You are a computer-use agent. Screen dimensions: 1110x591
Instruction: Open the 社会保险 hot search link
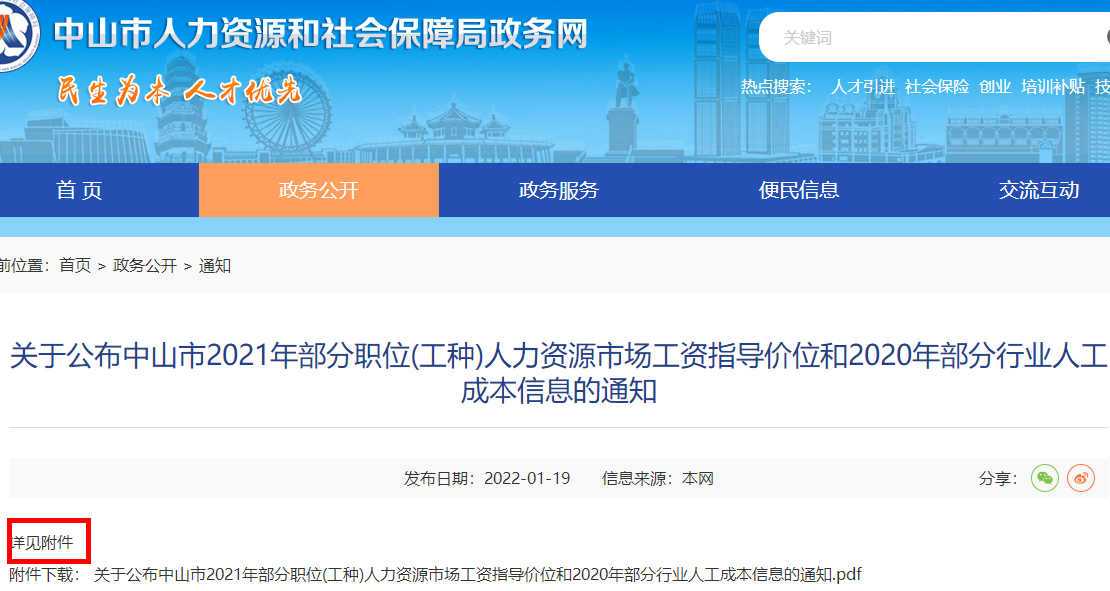(937, 87)
